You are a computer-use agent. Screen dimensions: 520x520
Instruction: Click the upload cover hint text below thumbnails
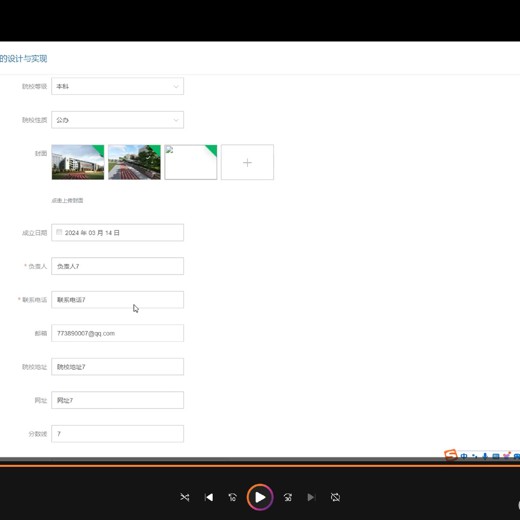pos(67,200)
